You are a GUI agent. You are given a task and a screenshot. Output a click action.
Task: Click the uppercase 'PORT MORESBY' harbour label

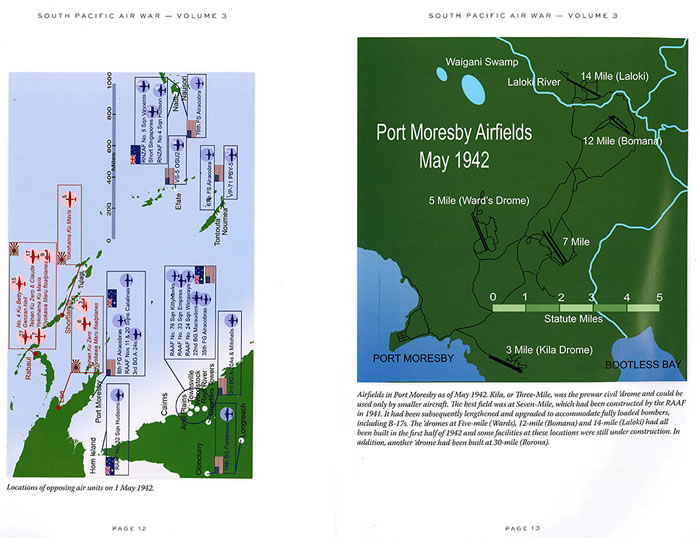[413, 358]
